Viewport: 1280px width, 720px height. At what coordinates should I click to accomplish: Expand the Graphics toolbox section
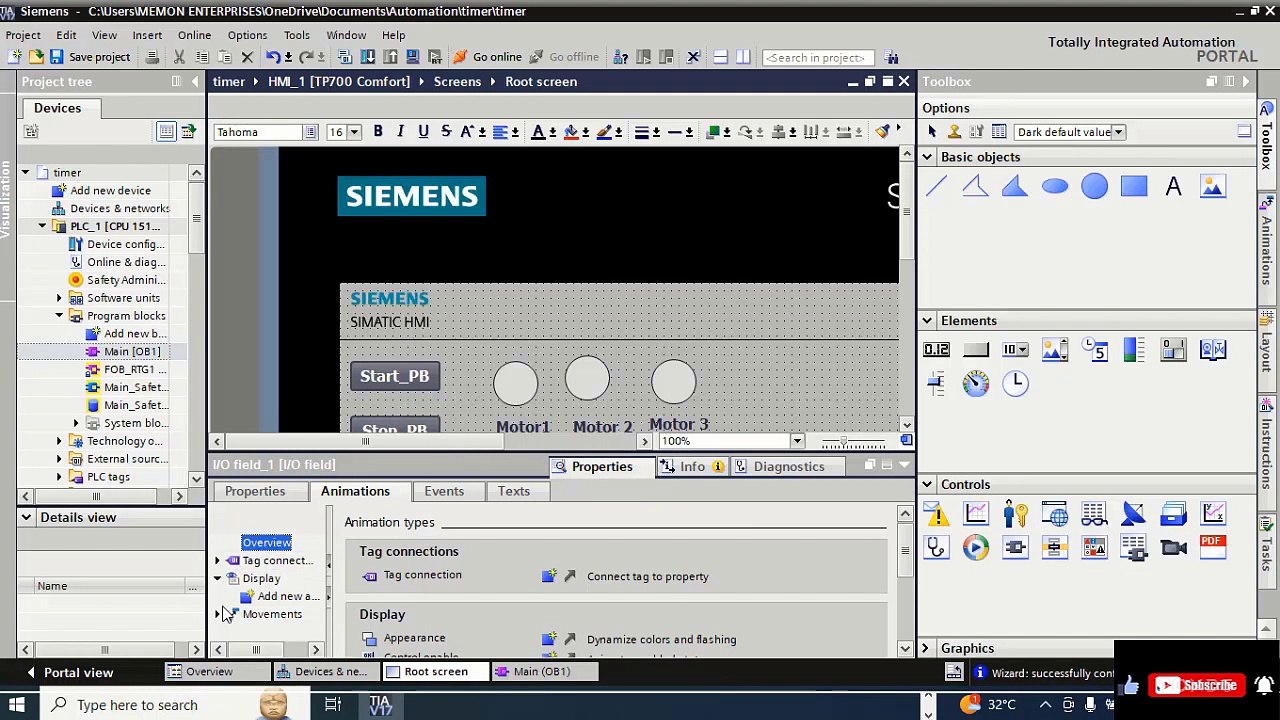tap(925, 648)
